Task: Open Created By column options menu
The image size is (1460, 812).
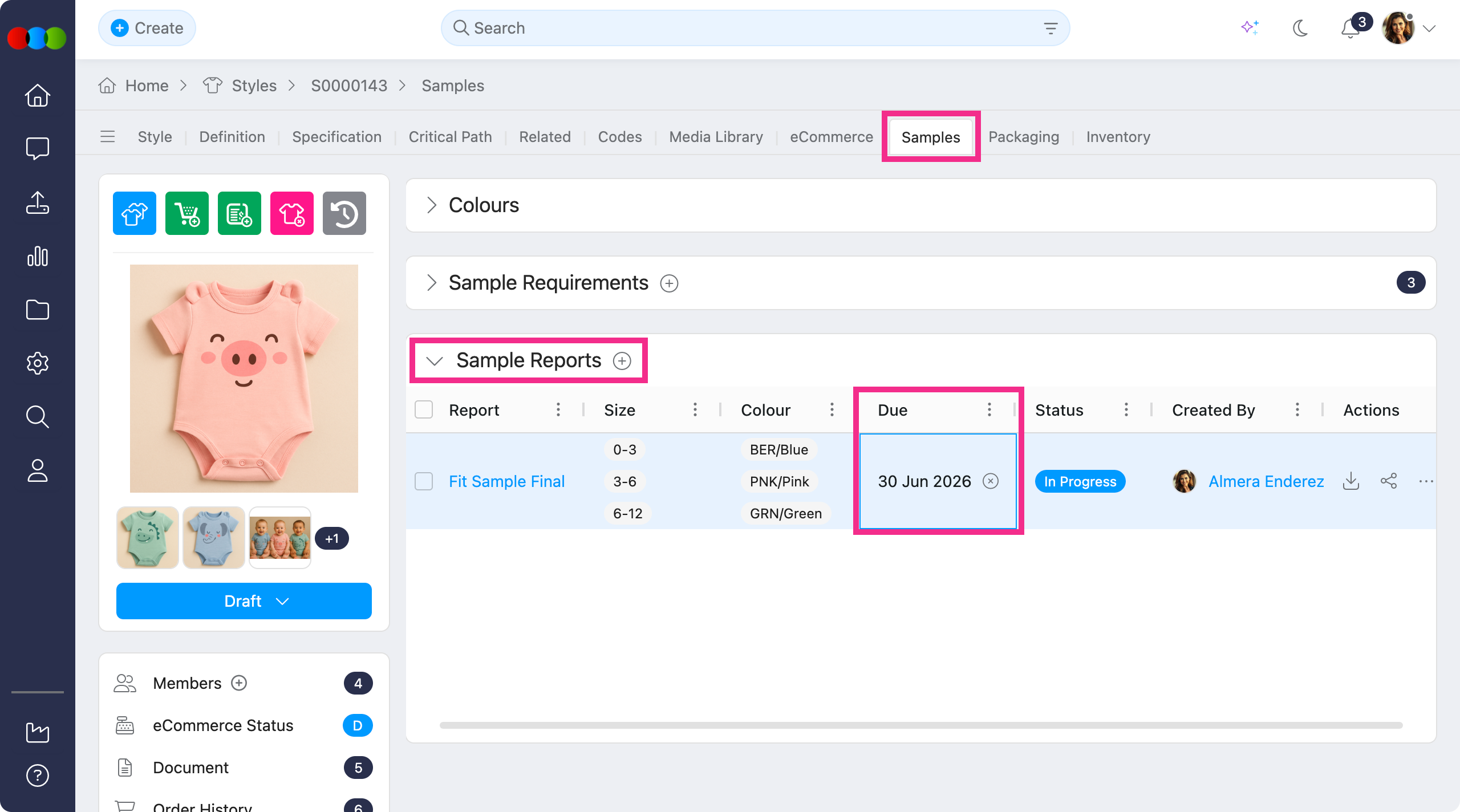Action: (x=1297, y=409)
